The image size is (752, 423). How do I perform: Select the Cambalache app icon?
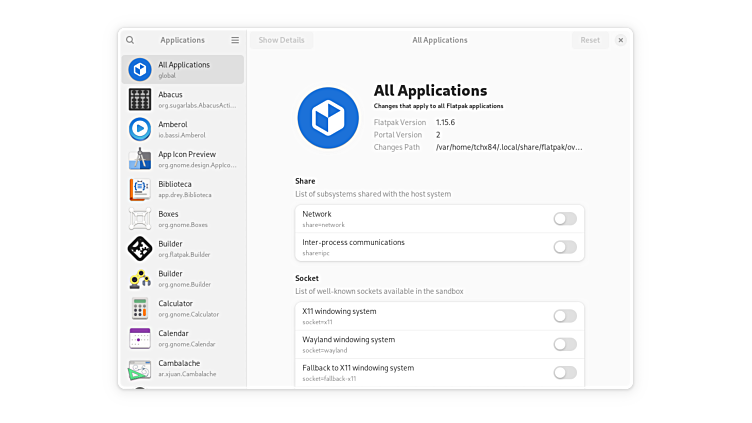pyautogui.click(x=140, y=368)
